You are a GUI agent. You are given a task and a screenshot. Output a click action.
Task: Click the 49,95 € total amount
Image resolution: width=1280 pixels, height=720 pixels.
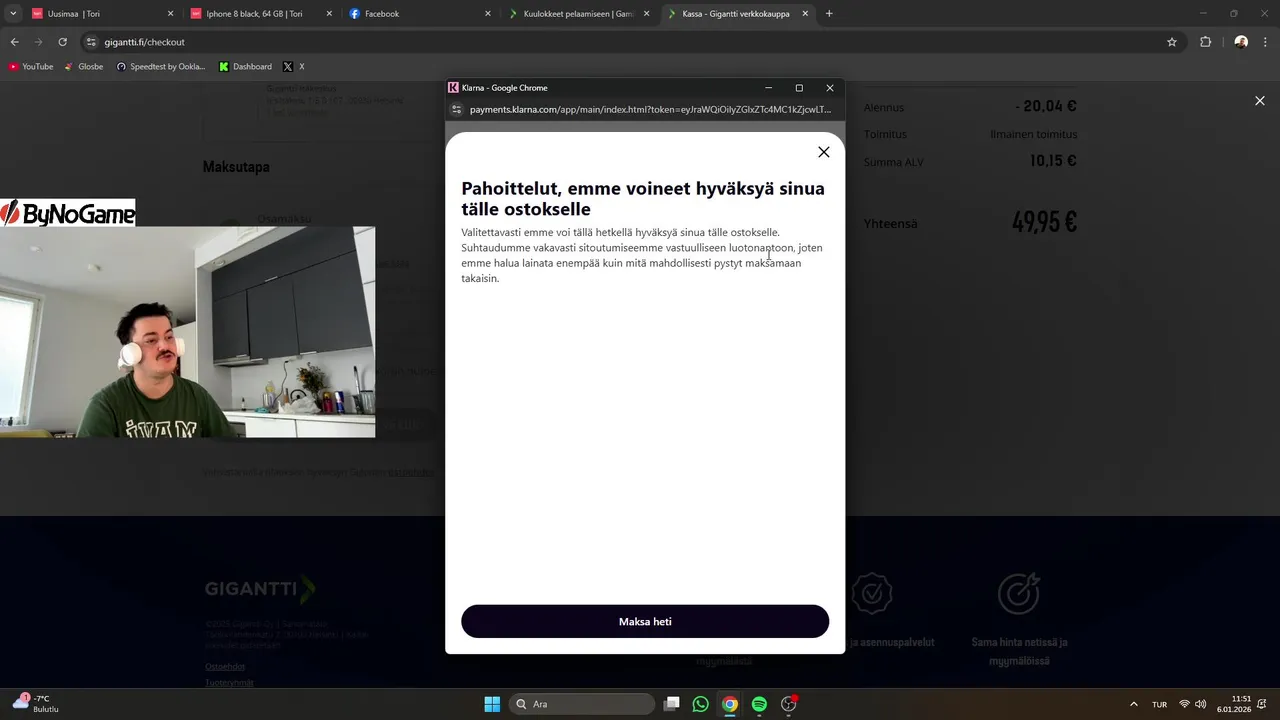pos(1044,221)
